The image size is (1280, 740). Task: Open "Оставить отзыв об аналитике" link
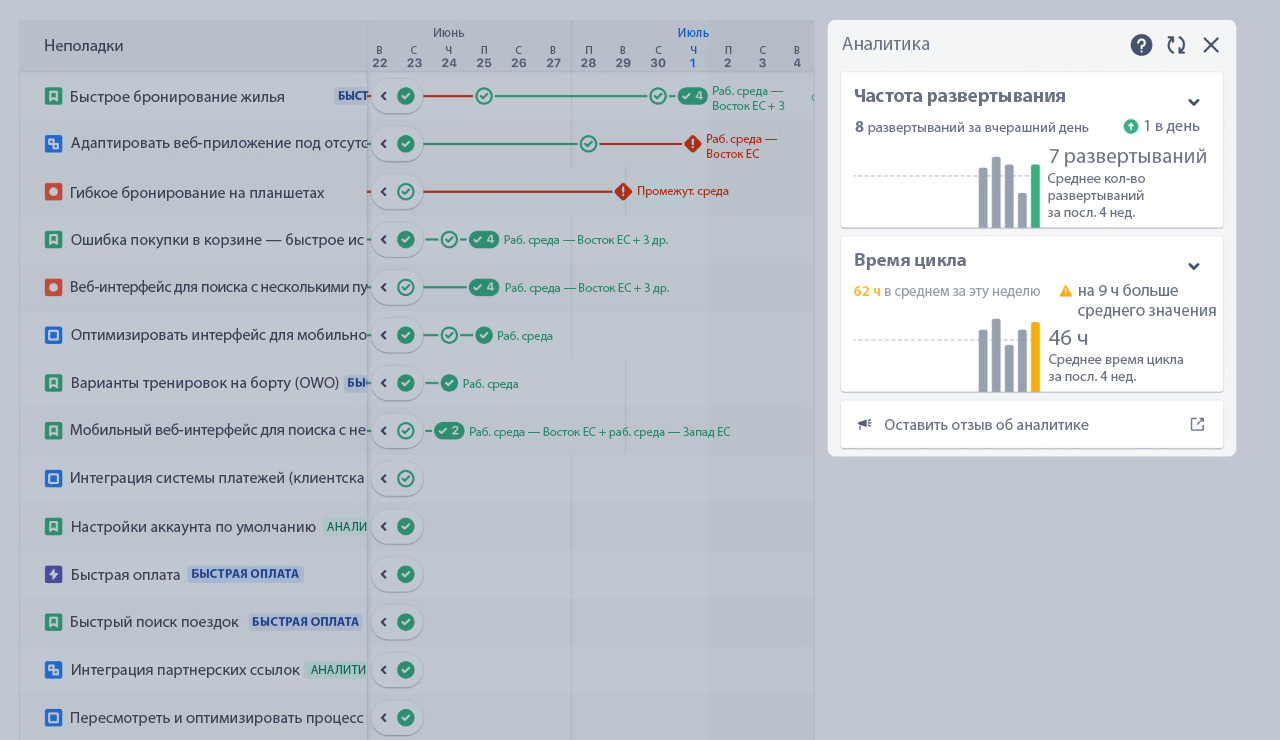tap(986, 424)
